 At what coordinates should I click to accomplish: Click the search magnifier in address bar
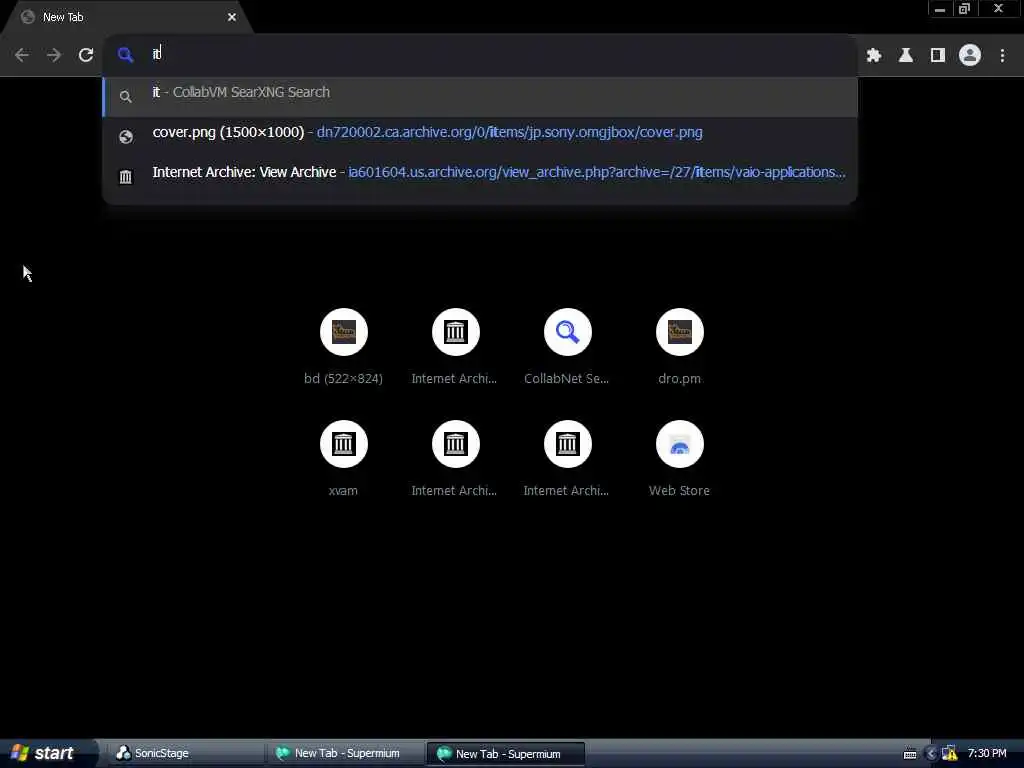[x=125, y=55]
